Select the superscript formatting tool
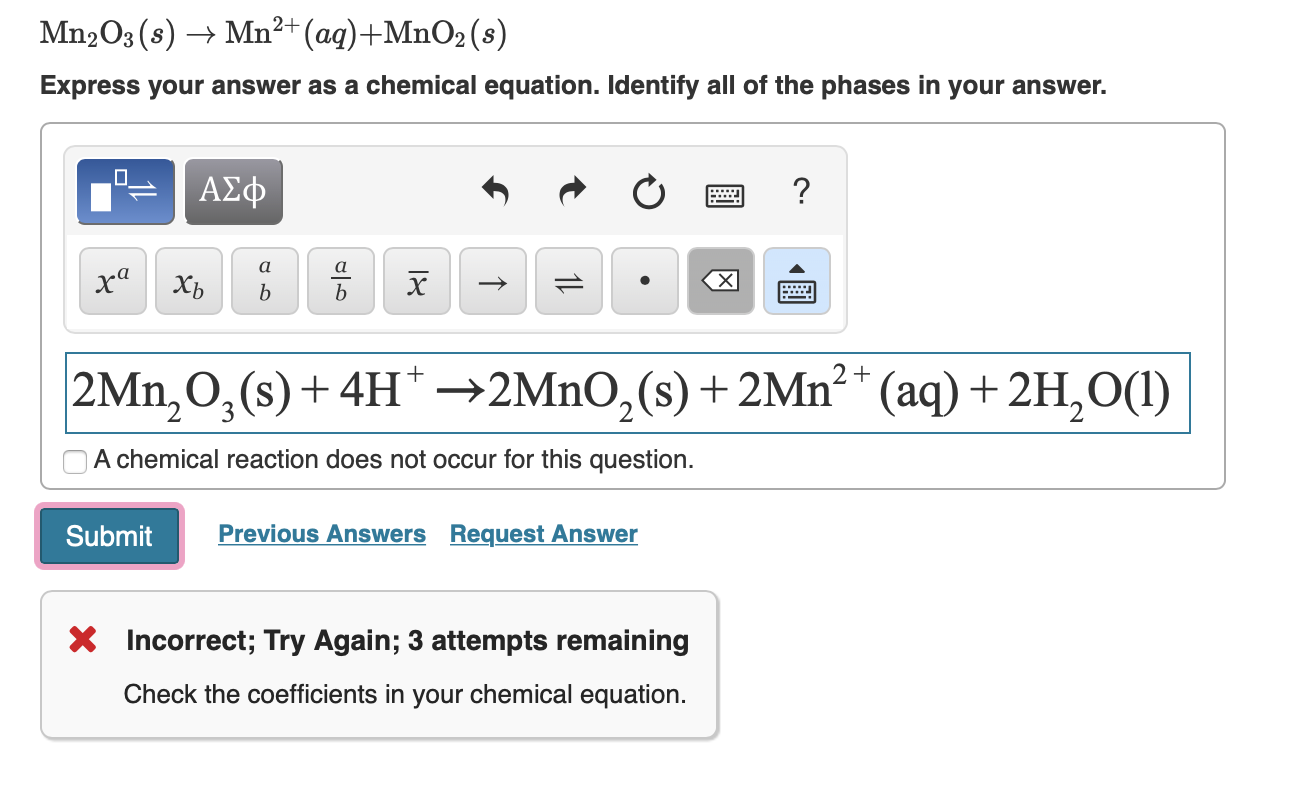This screenshot has width=1308, height=790. tap(112, 280)
